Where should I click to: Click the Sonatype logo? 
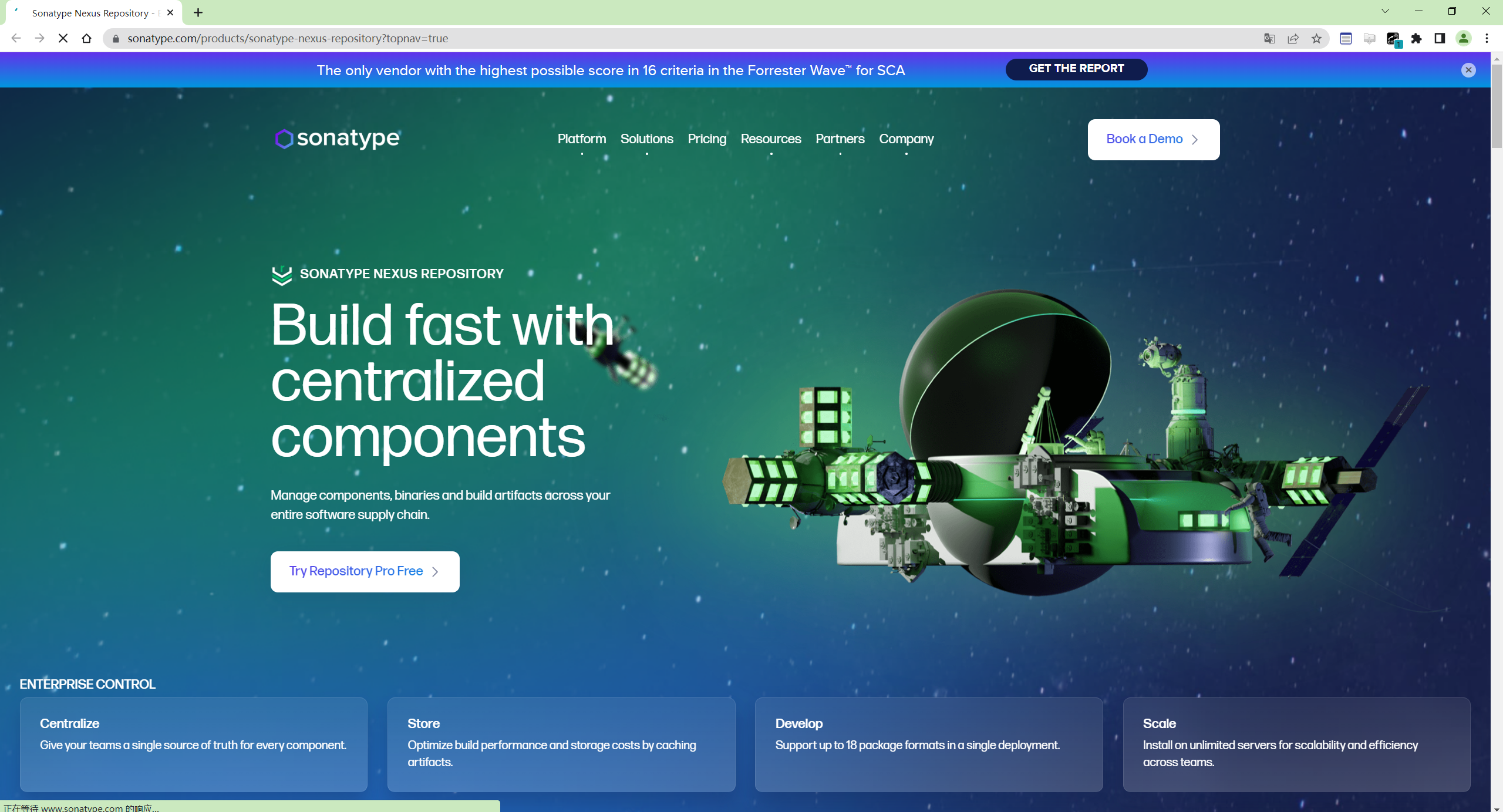(338, 139)
